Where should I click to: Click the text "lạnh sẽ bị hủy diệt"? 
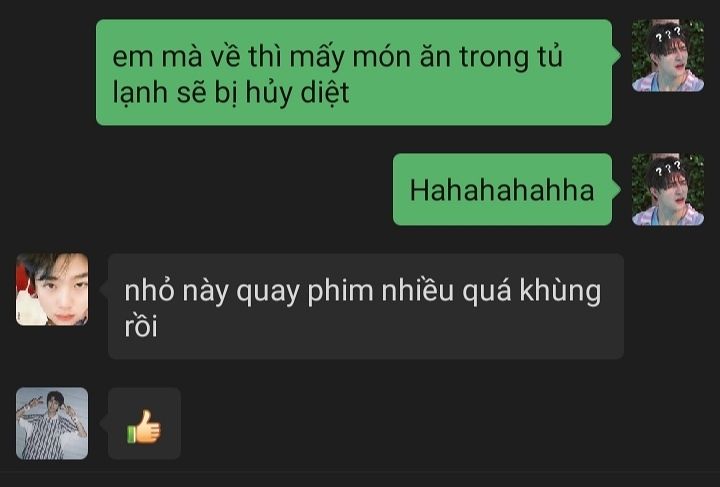tap(231, 93)
